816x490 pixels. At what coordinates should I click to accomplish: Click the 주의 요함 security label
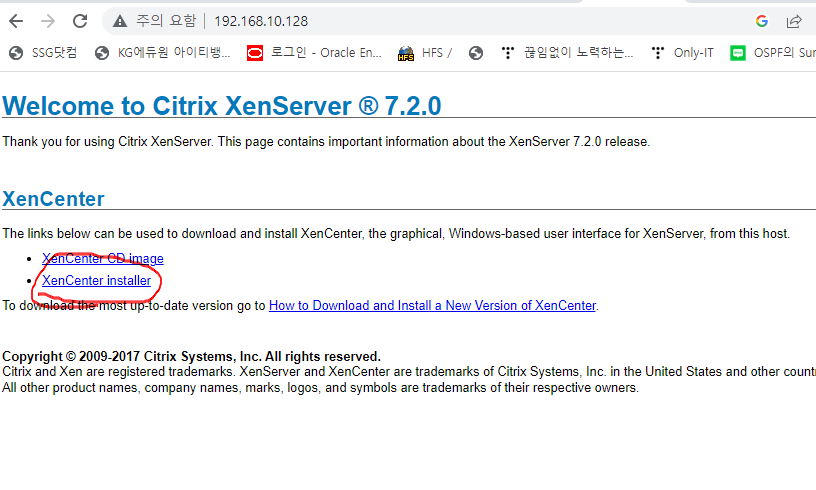click(166, 21)
